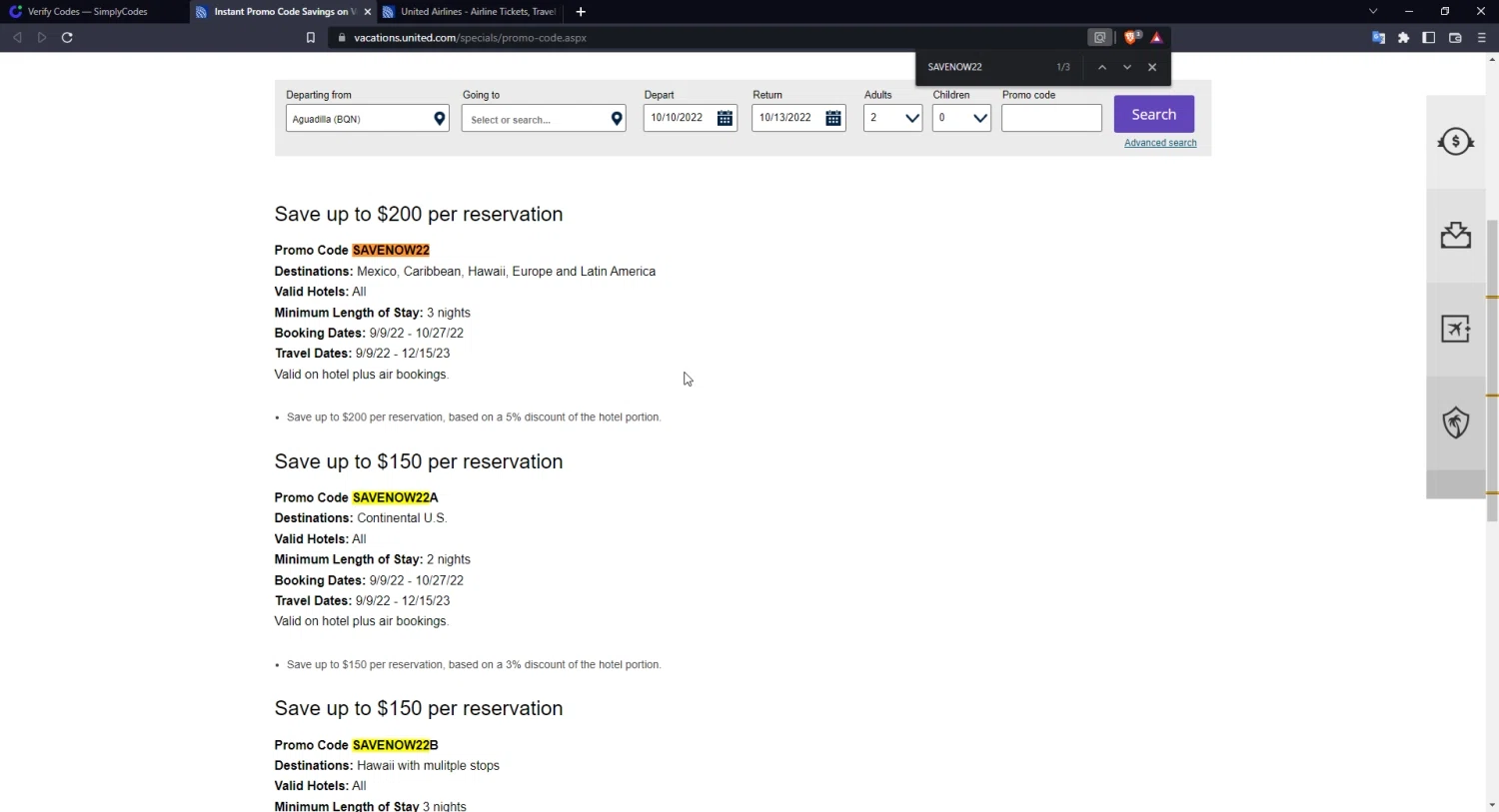
Task: Click the Promo code input field
Action: point(1051,118)
